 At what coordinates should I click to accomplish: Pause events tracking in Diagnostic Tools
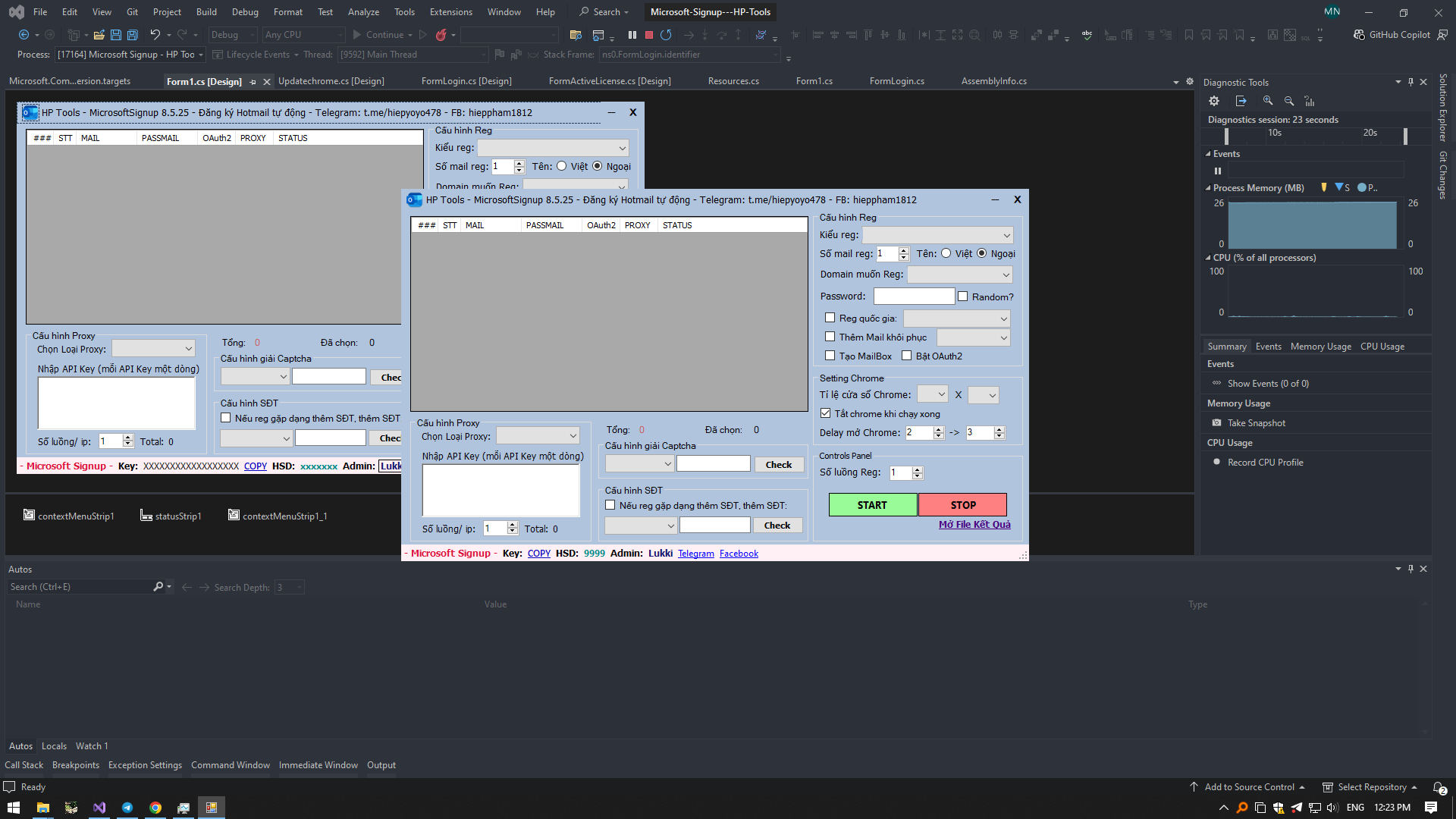pyautogui.click(x=1218, y=171)
